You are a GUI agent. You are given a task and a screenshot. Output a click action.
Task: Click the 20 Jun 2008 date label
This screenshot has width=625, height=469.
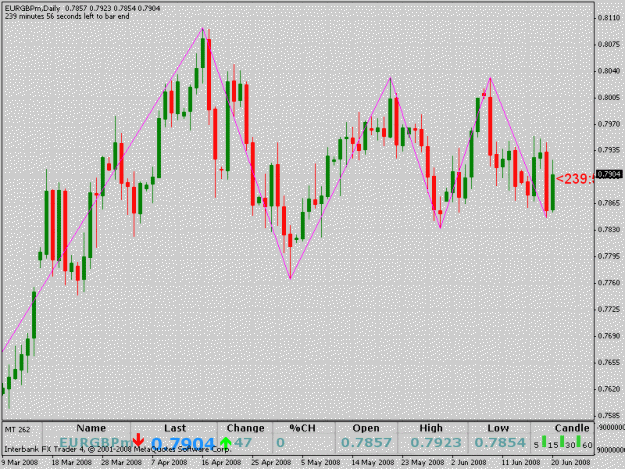point(570,462)
